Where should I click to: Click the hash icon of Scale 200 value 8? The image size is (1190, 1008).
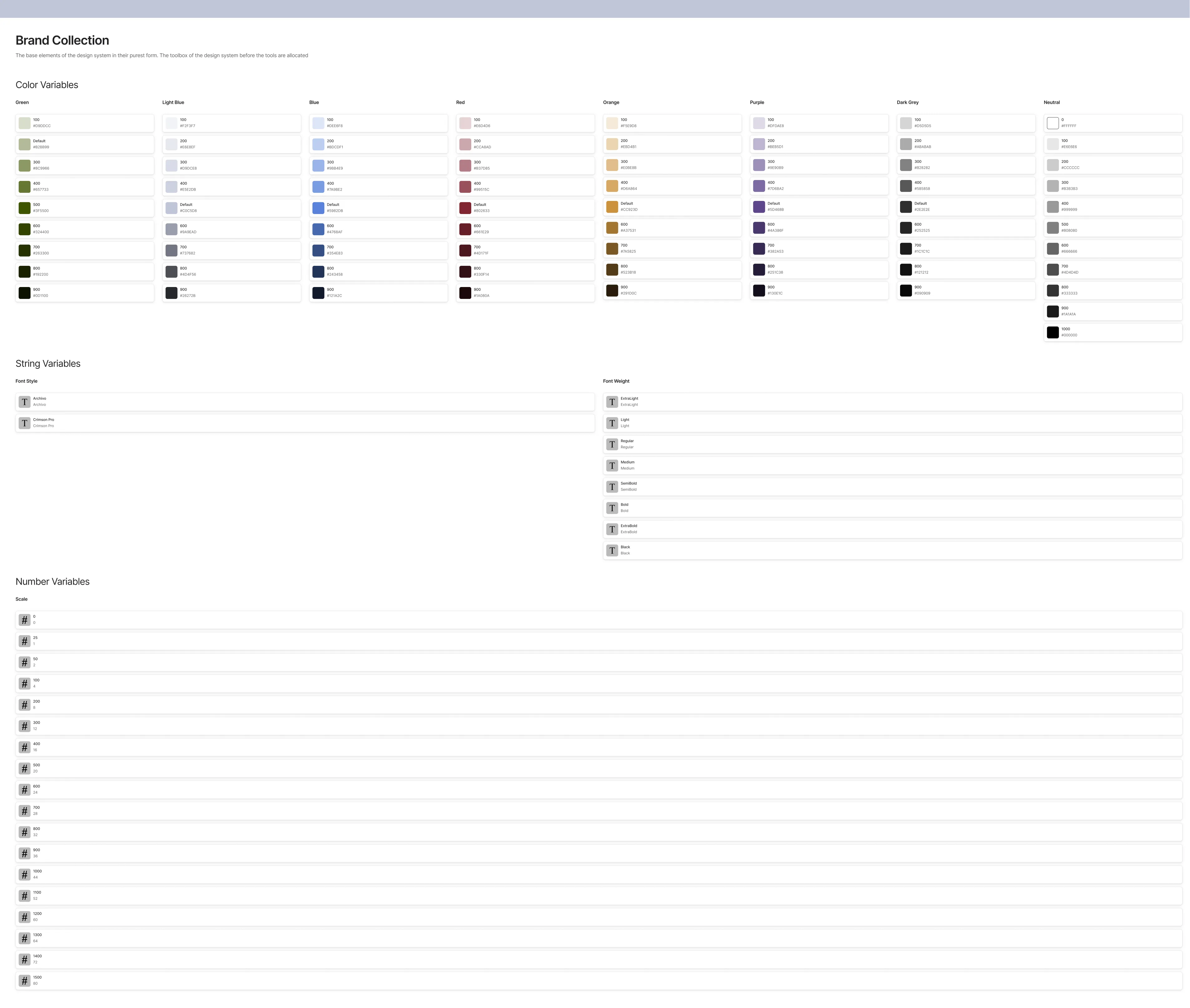coord(25,704)
